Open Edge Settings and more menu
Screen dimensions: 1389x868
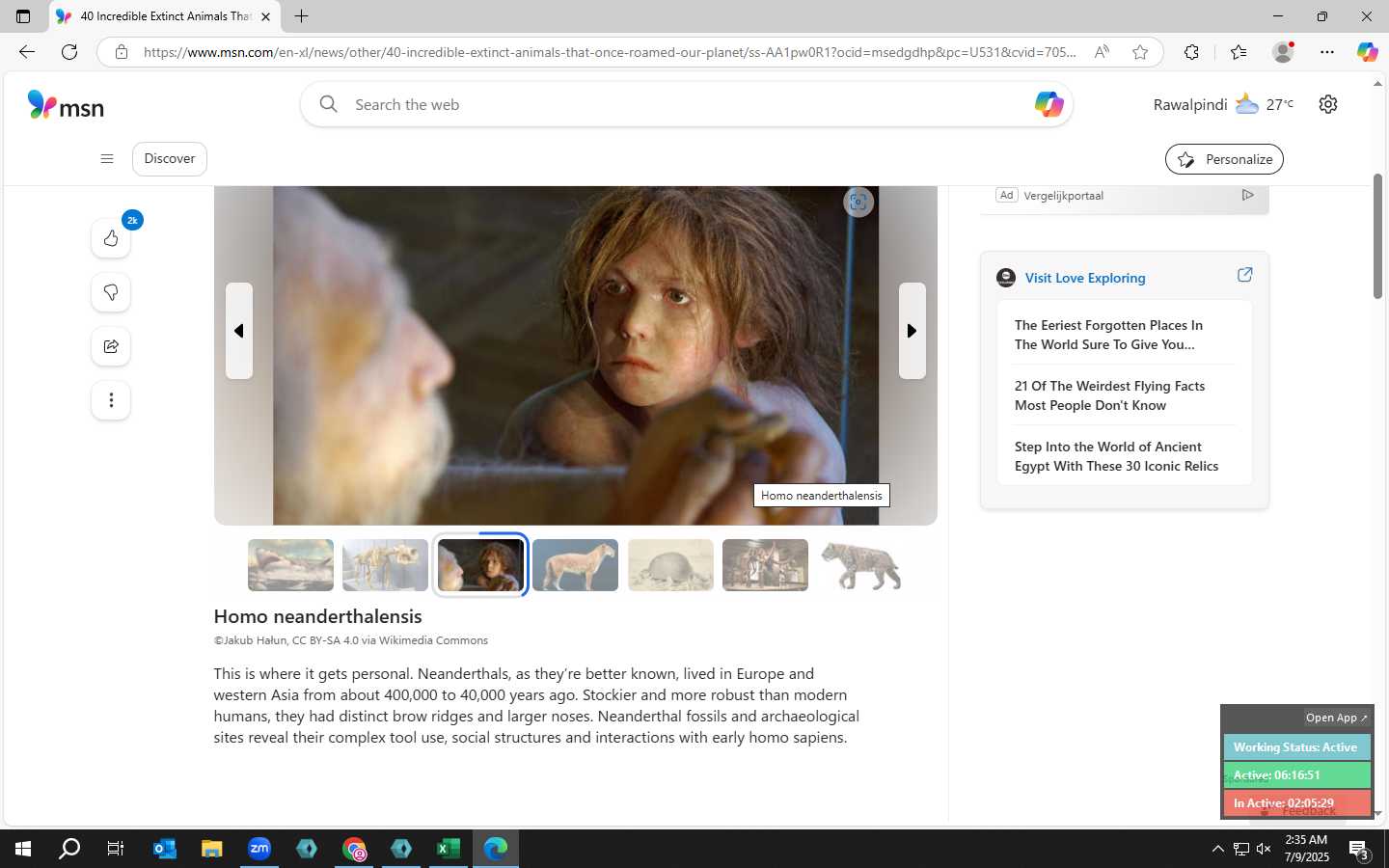(1327, 52)
